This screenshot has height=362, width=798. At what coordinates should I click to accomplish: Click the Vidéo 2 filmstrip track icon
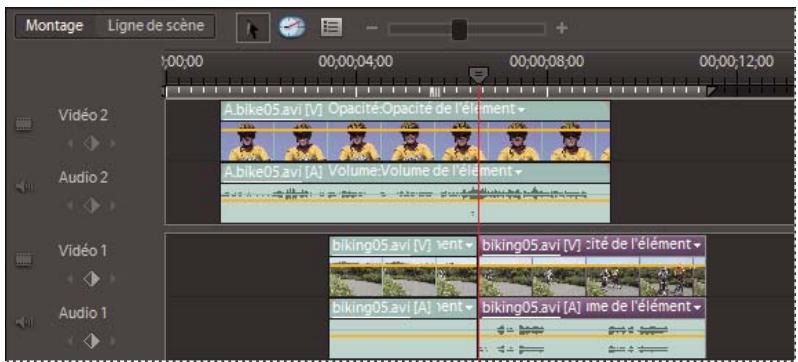24,124
